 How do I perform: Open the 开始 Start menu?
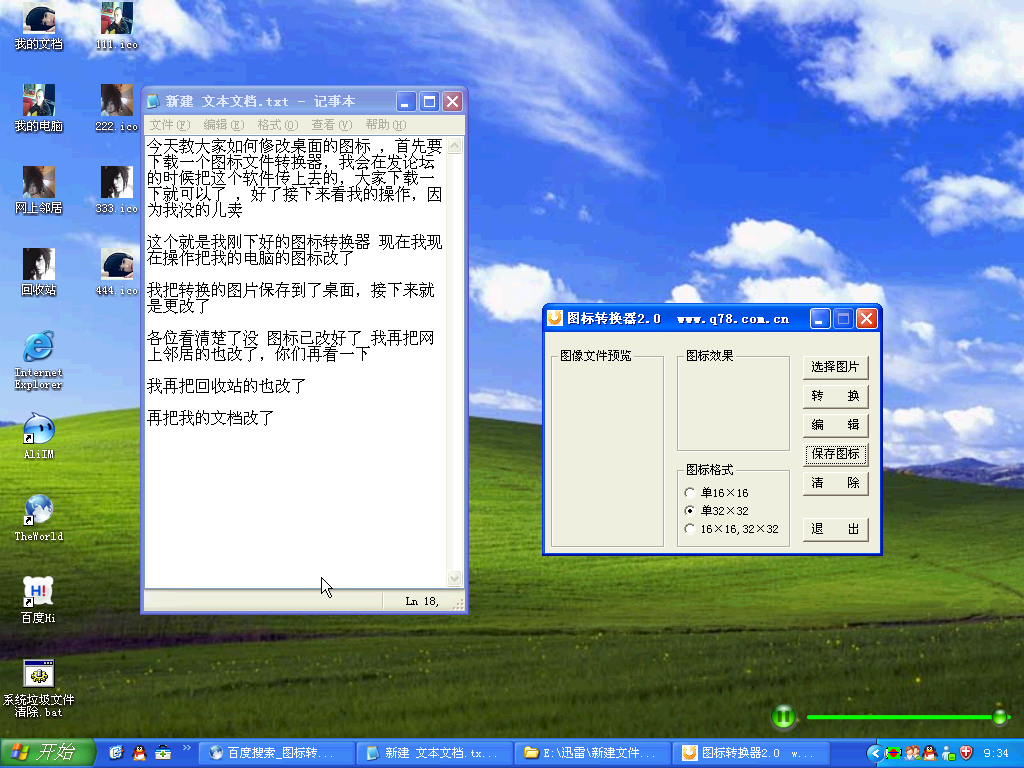tap(48, 752)
